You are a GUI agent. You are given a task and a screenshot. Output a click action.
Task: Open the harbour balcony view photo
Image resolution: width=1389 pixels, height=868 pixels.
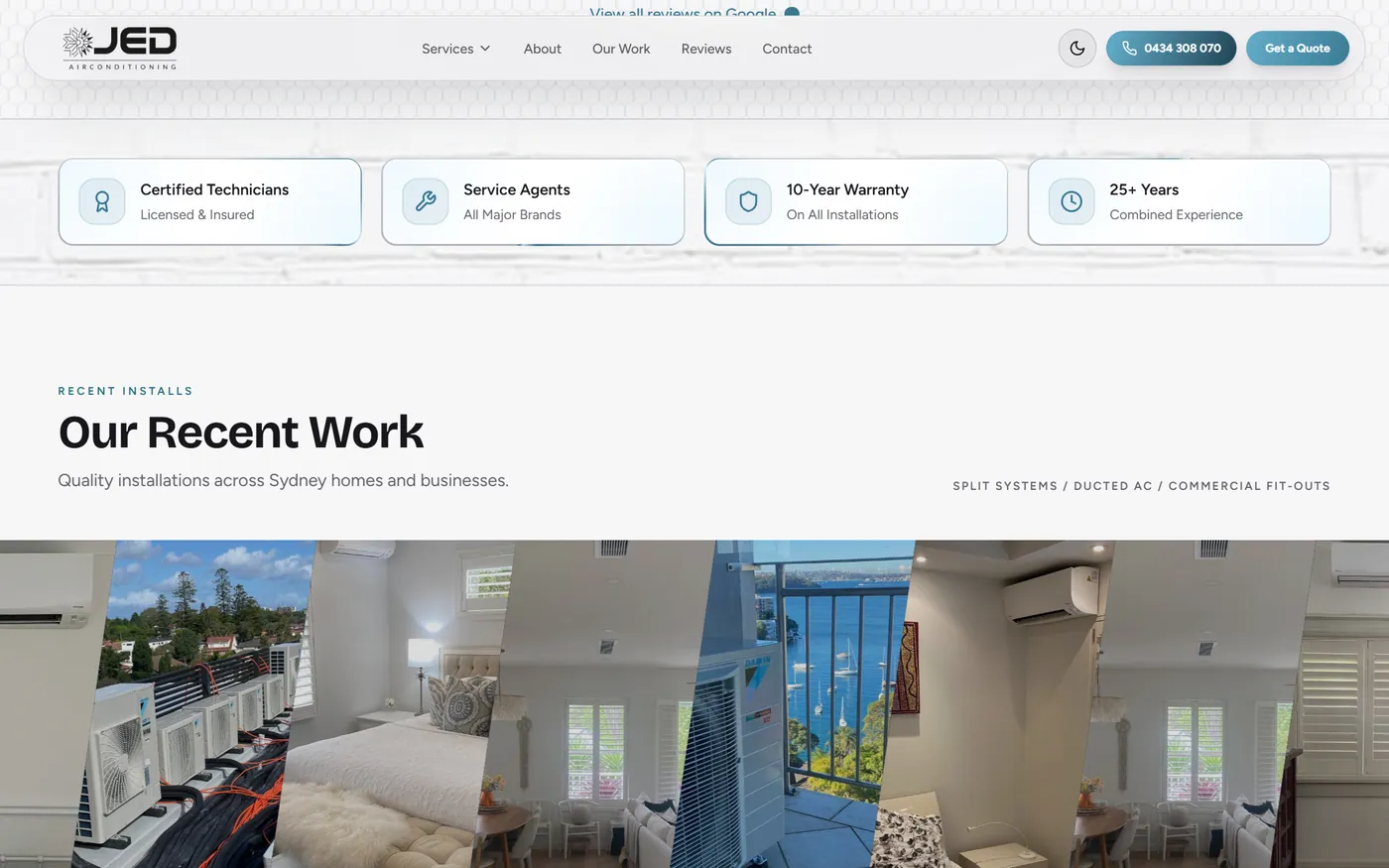click(x=794, y=704)
